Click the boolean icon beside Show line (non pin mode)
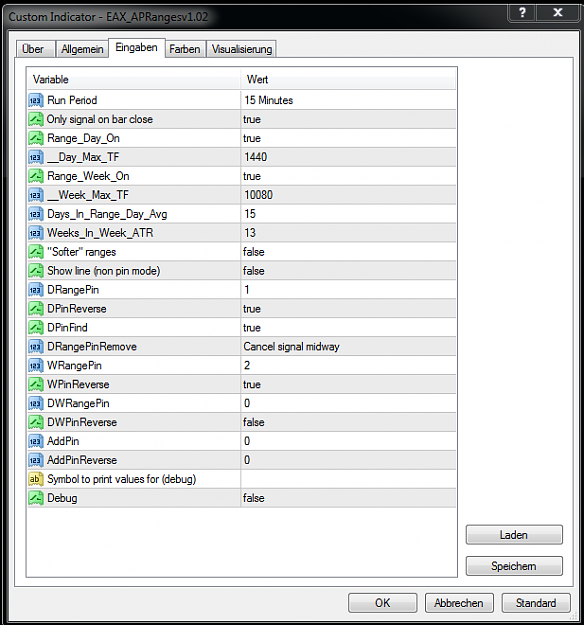Viewport: 584px width, 625px height. coord(35,271)
